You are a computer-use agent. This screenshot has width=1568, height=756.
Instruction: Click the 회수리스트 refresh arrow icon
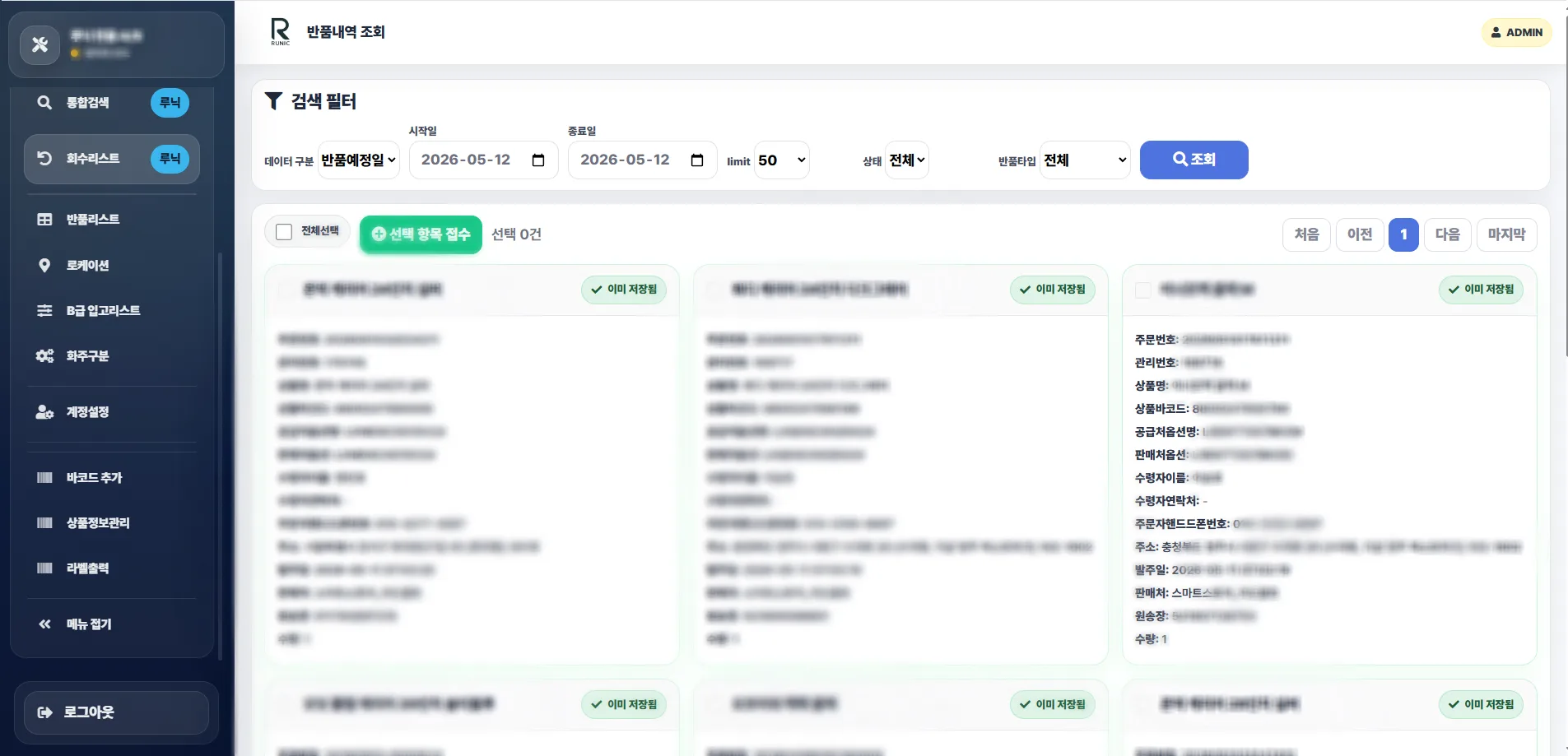[44, 159]
